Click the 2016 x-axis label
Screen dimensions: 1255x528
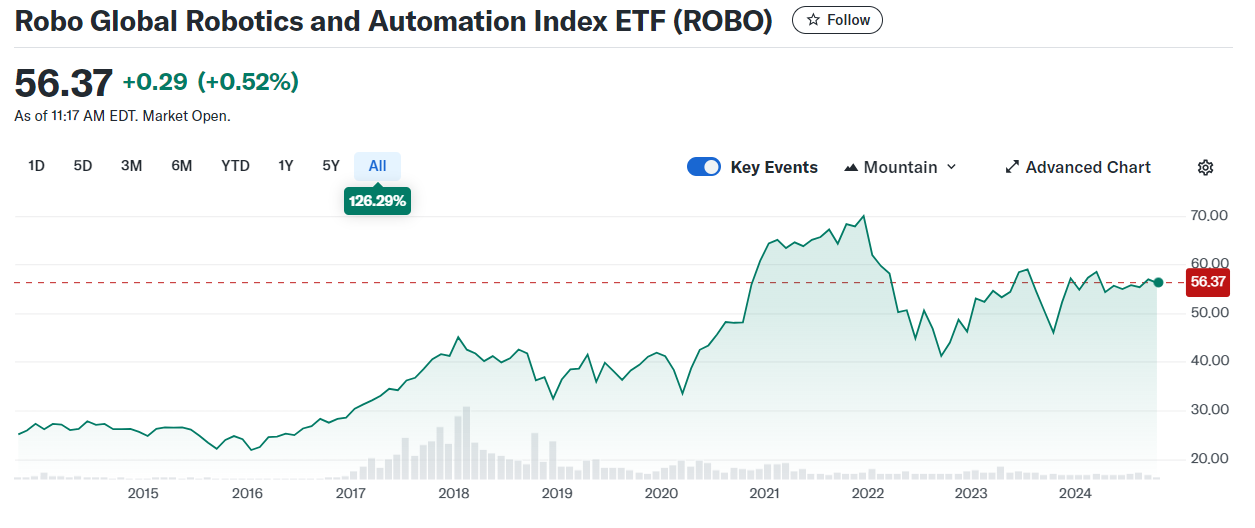tap(247, 493)
